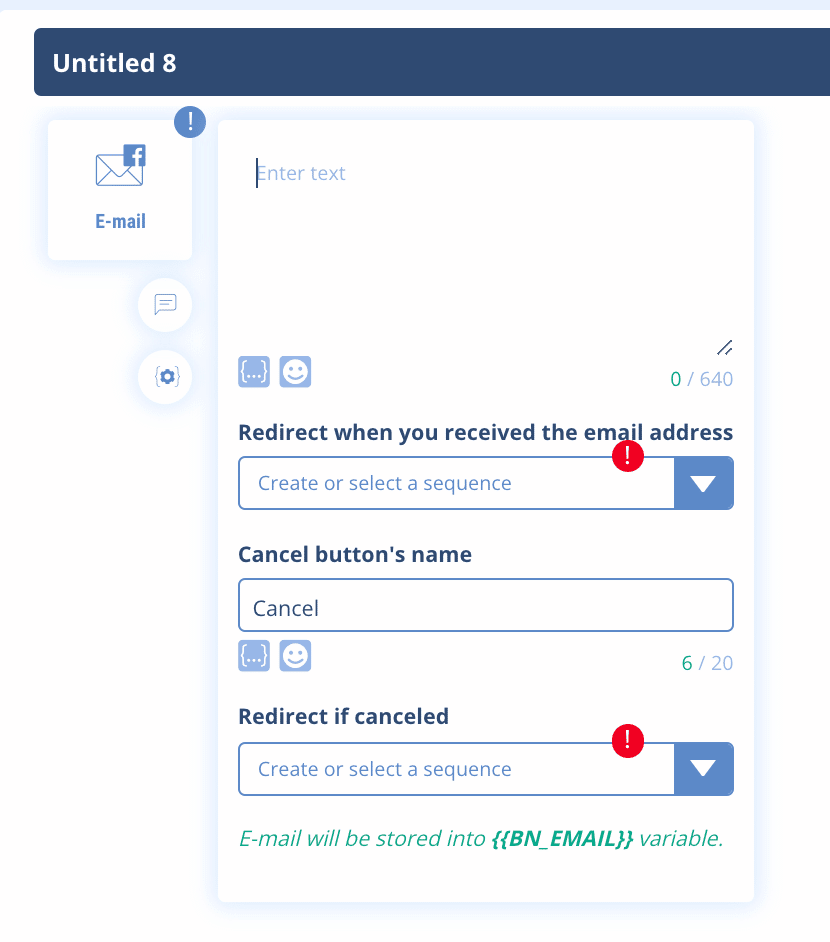830x942 pixels.
Task: Click the E-mail block envelope icon
Action: click(120, 167)
